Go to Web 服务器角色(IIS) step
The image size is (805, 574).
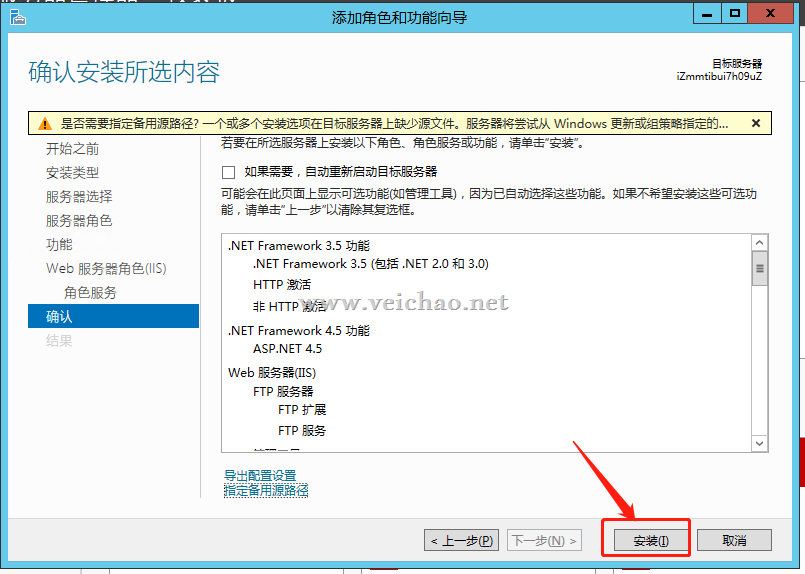click(x=106, y=269)
